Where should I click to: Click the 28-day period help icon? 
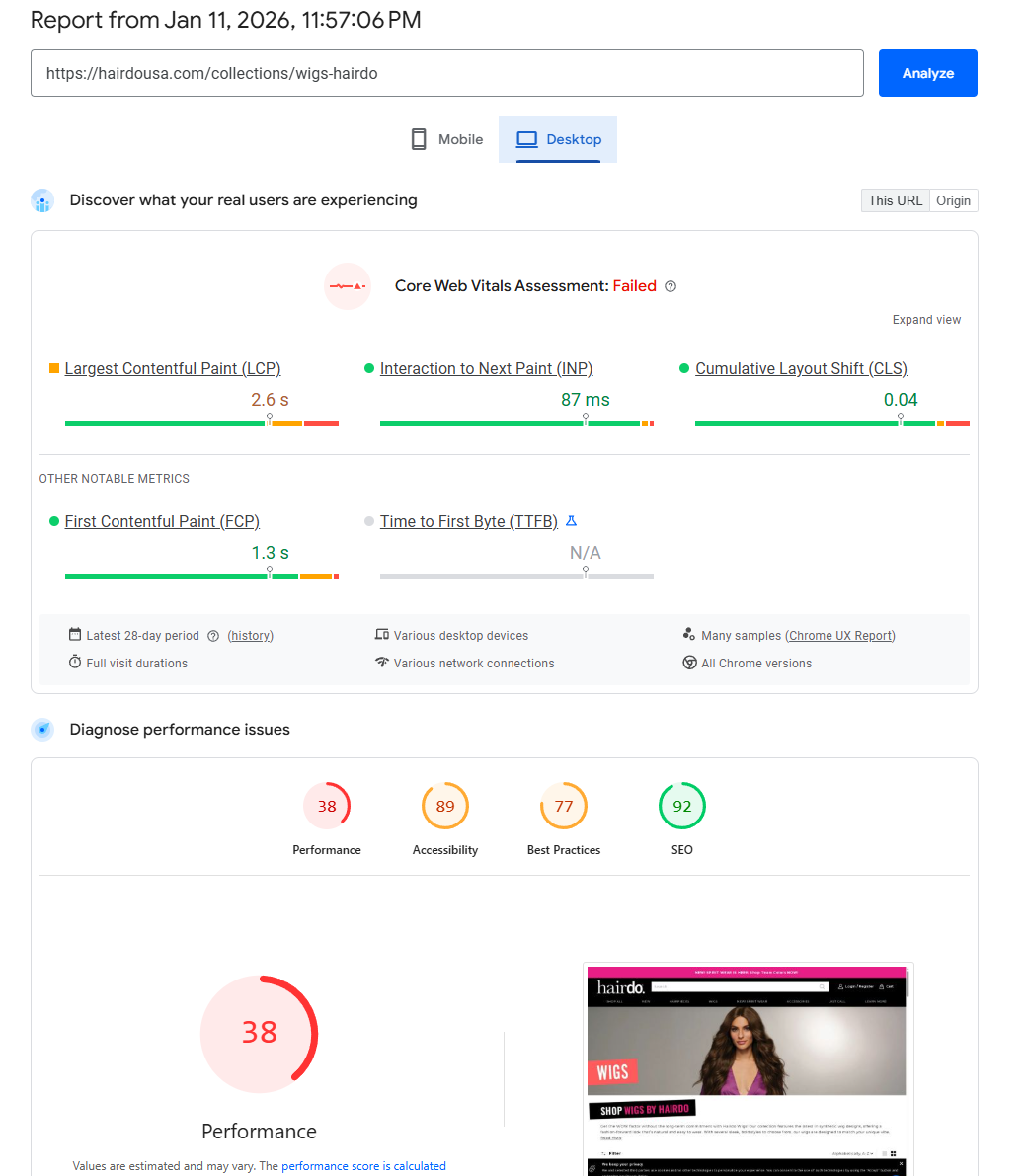coord(213,636)
